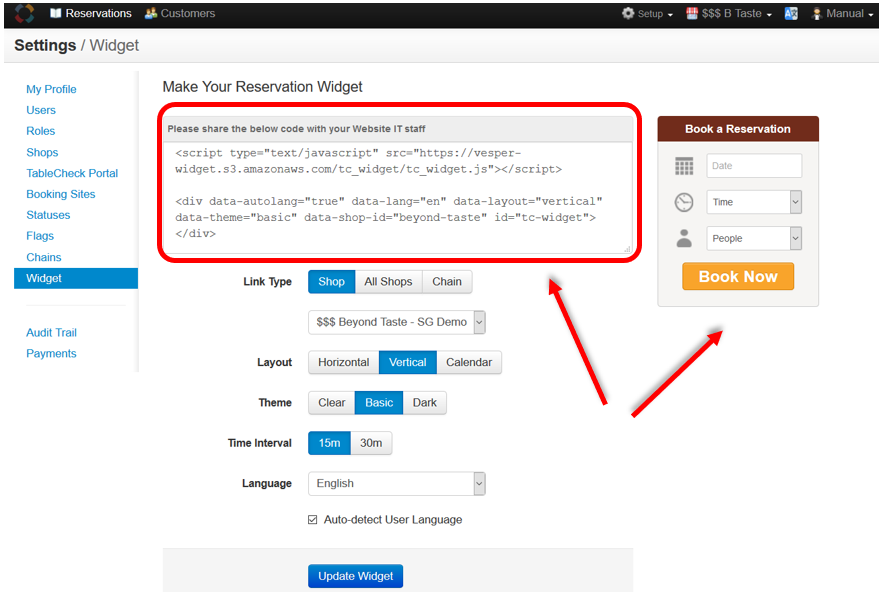This screenshot has height=592, width=884.
Task: Click the Customers people icon
Action: click(x=151, y=13)
